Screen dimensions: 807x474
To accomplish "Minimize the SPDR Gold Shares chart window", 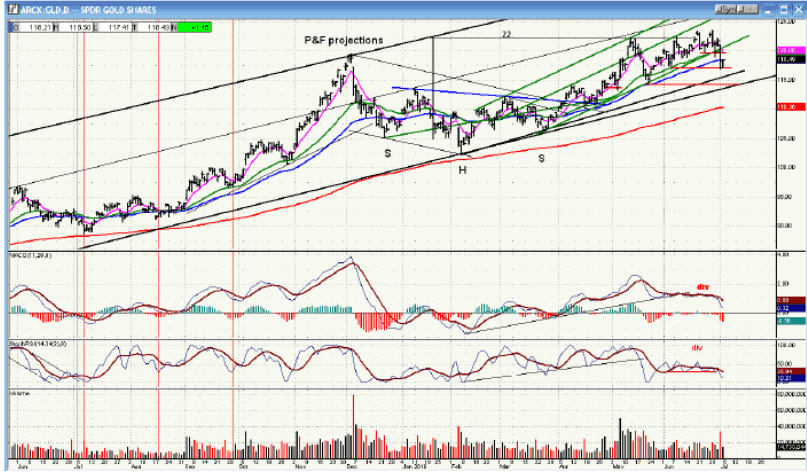I will 769,9.
